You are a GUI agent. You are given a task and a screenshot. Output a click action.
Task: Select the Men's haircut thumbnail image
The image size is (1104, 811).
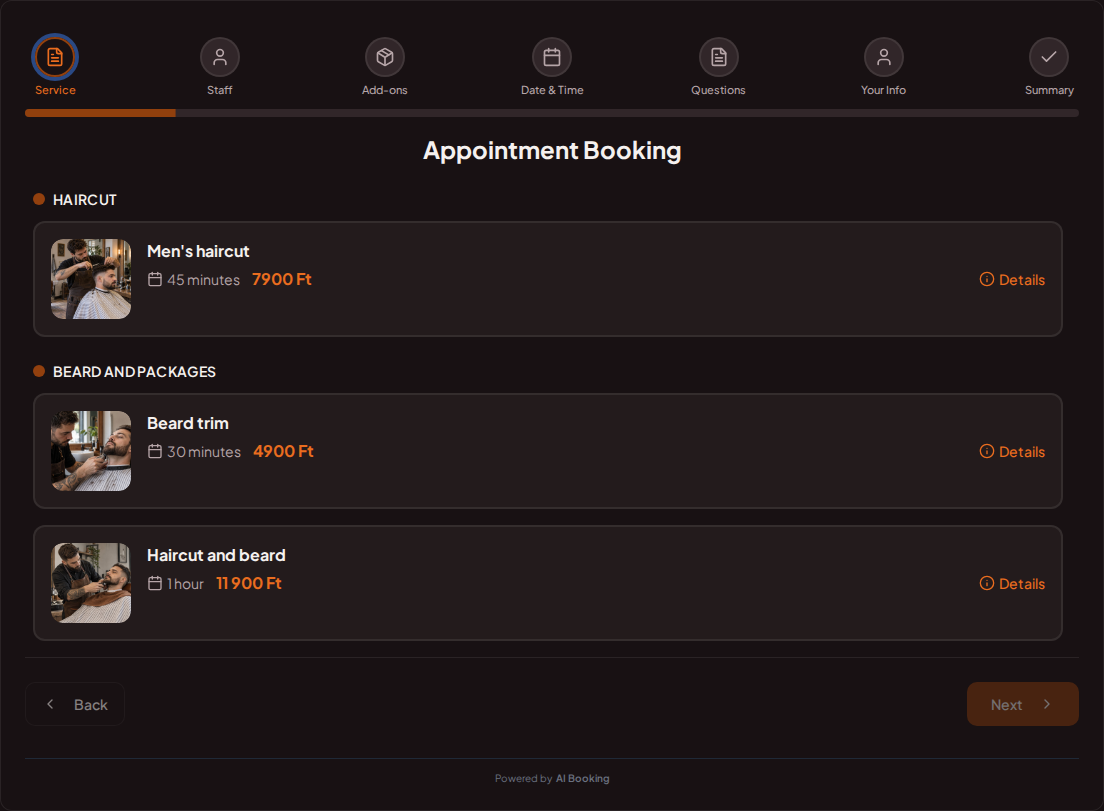(x=91, y=279)
